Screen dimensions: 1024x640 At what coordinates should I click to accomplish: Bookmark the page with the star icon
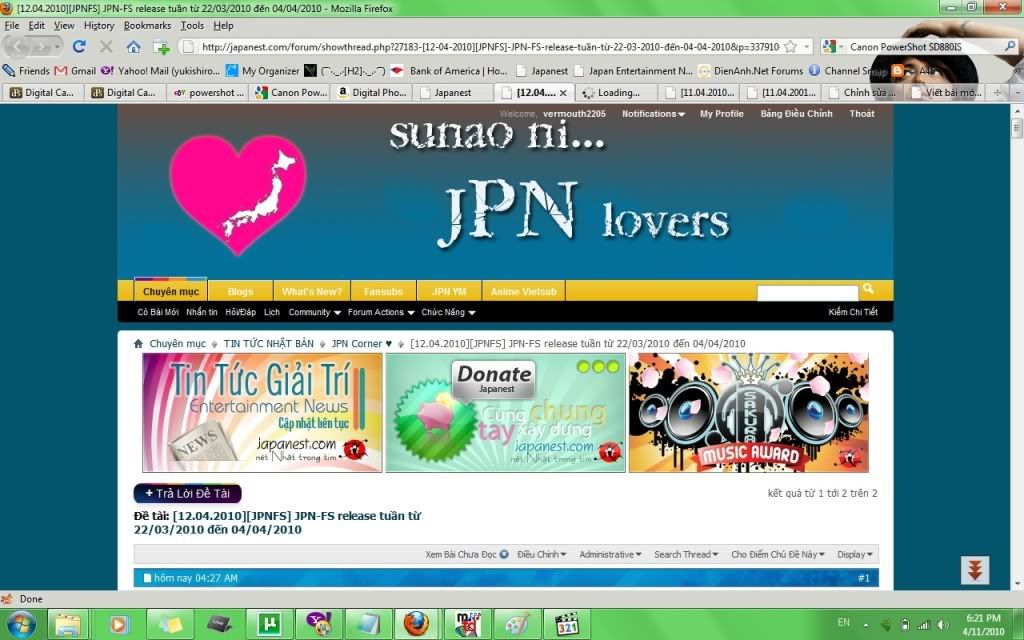[x=791, y=47]
